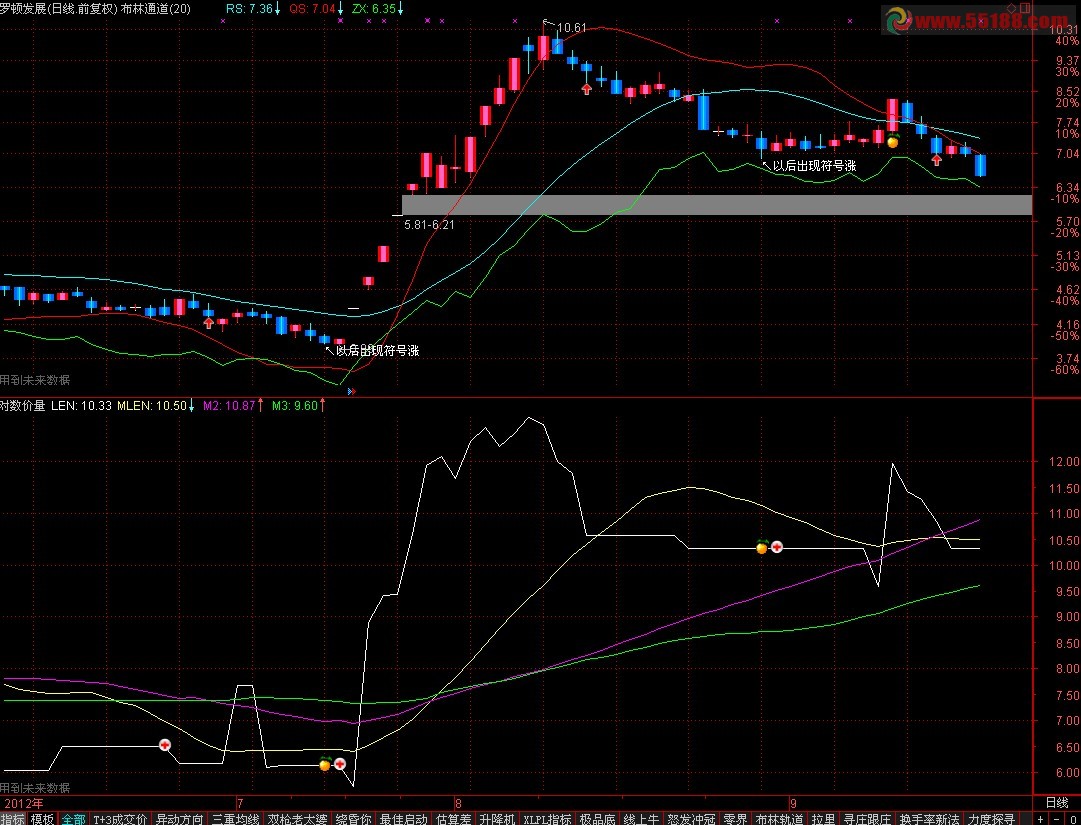
Task: Open the T+3成交价 indicator tab
Action: click(x=120, y=819)
